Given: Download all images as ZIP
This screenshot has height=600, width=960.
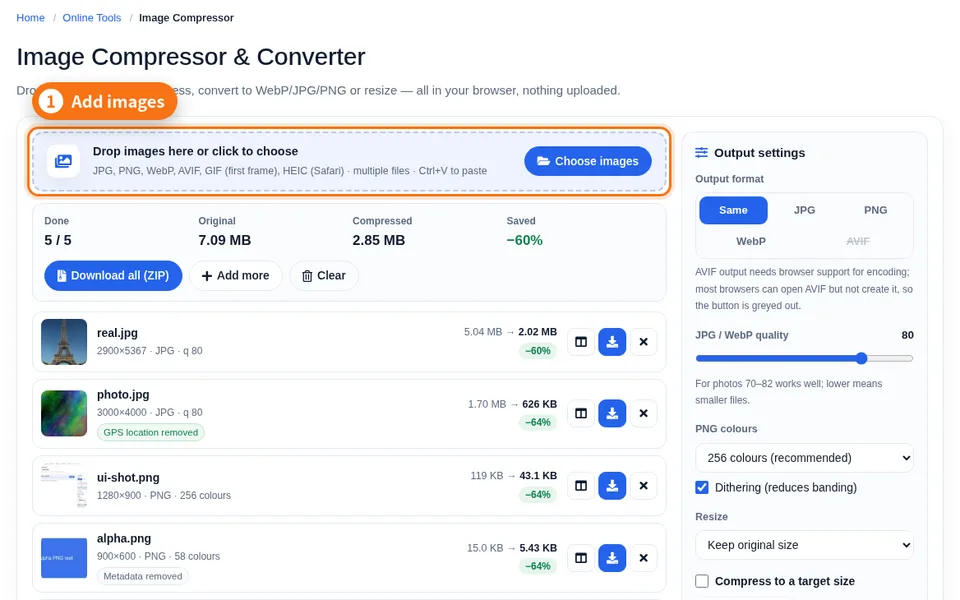Looking at the screenshot, I should (x=113, y=276).
